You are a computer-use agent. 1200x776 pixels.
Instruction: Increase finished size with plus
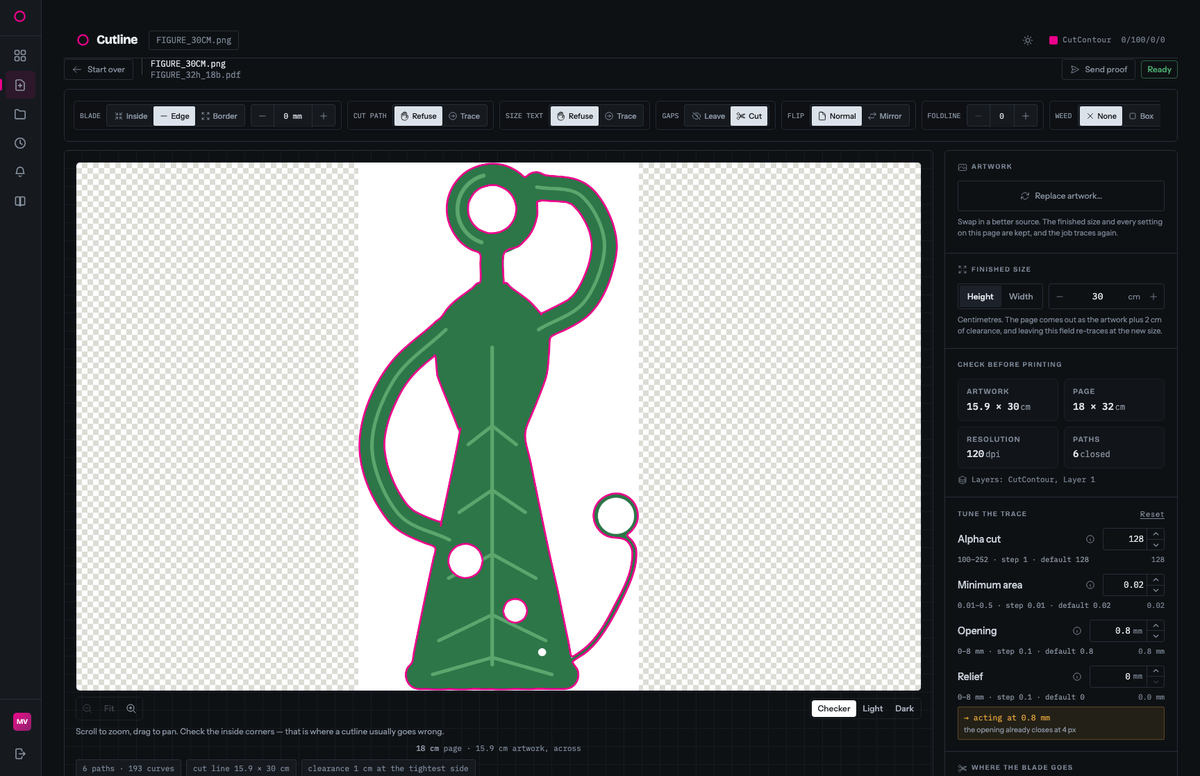click(1153, 297)
